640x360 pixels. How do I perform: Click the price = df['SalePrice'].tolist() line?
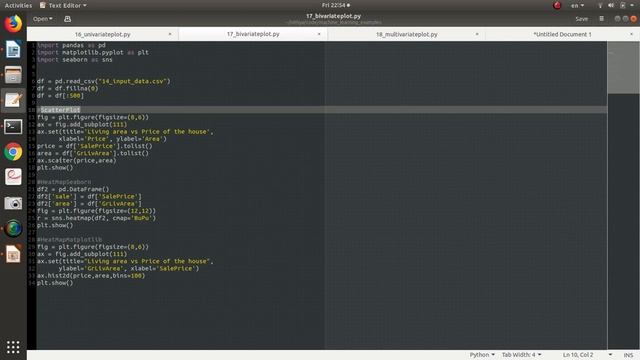point(95,146)
